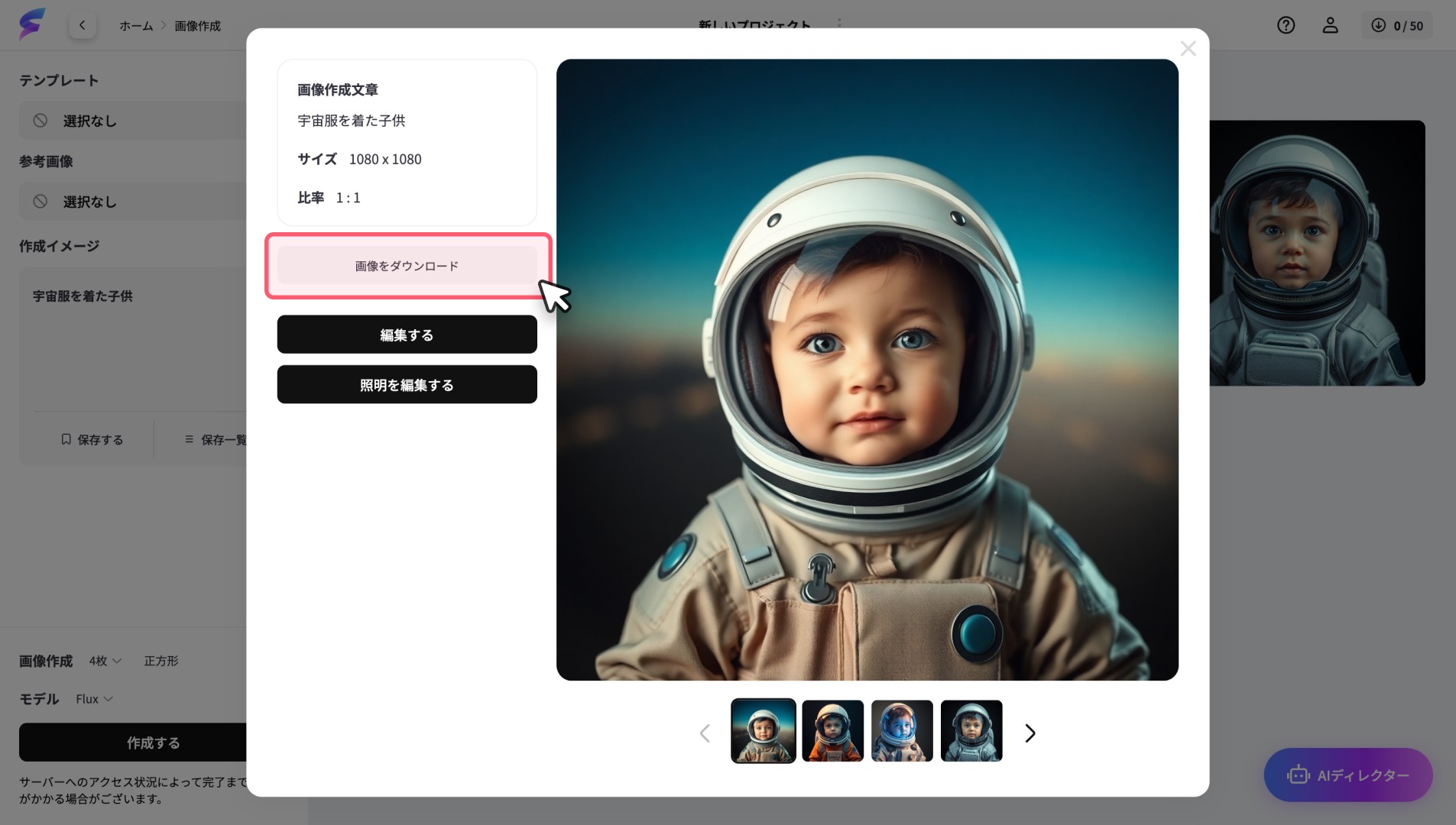Click the user account icon
This screenshot has width=1456, height=825.
[1331, 25]
